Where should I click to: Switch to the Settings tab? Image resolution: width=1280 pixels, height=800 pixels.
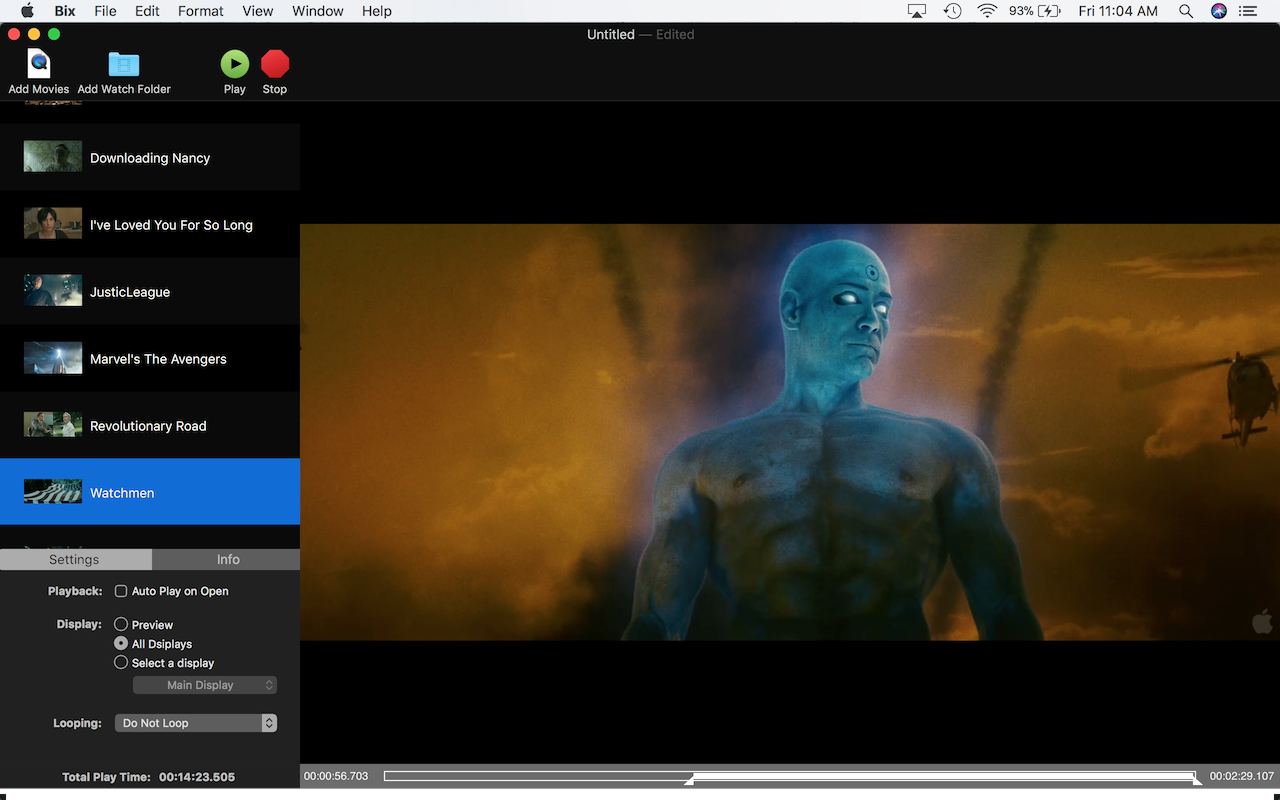[x=76, y=560]
